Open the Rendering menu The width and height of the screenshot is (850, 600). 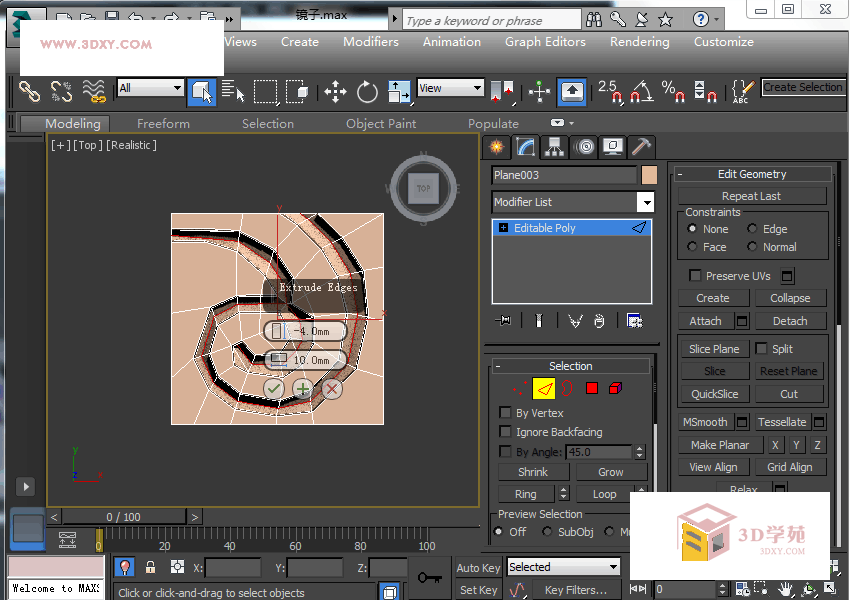639,42
